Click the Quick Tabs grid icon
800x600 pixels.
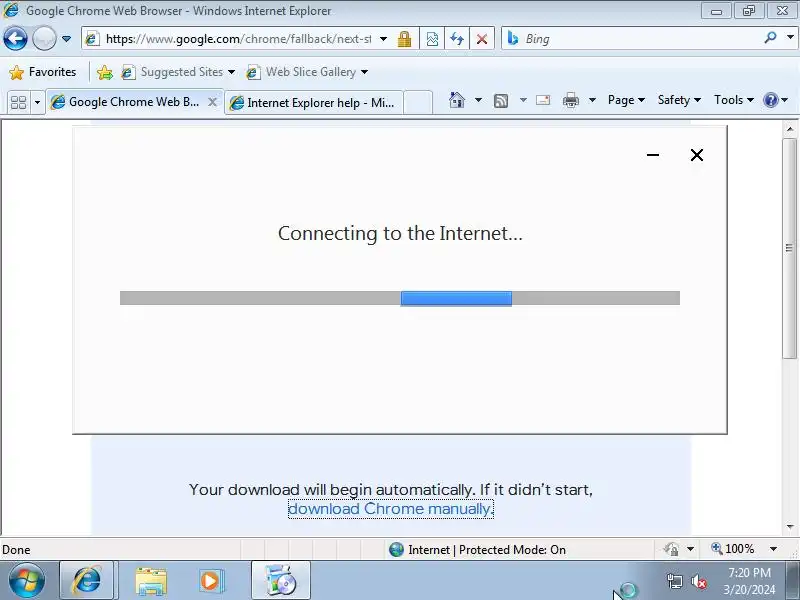[18, 103]
